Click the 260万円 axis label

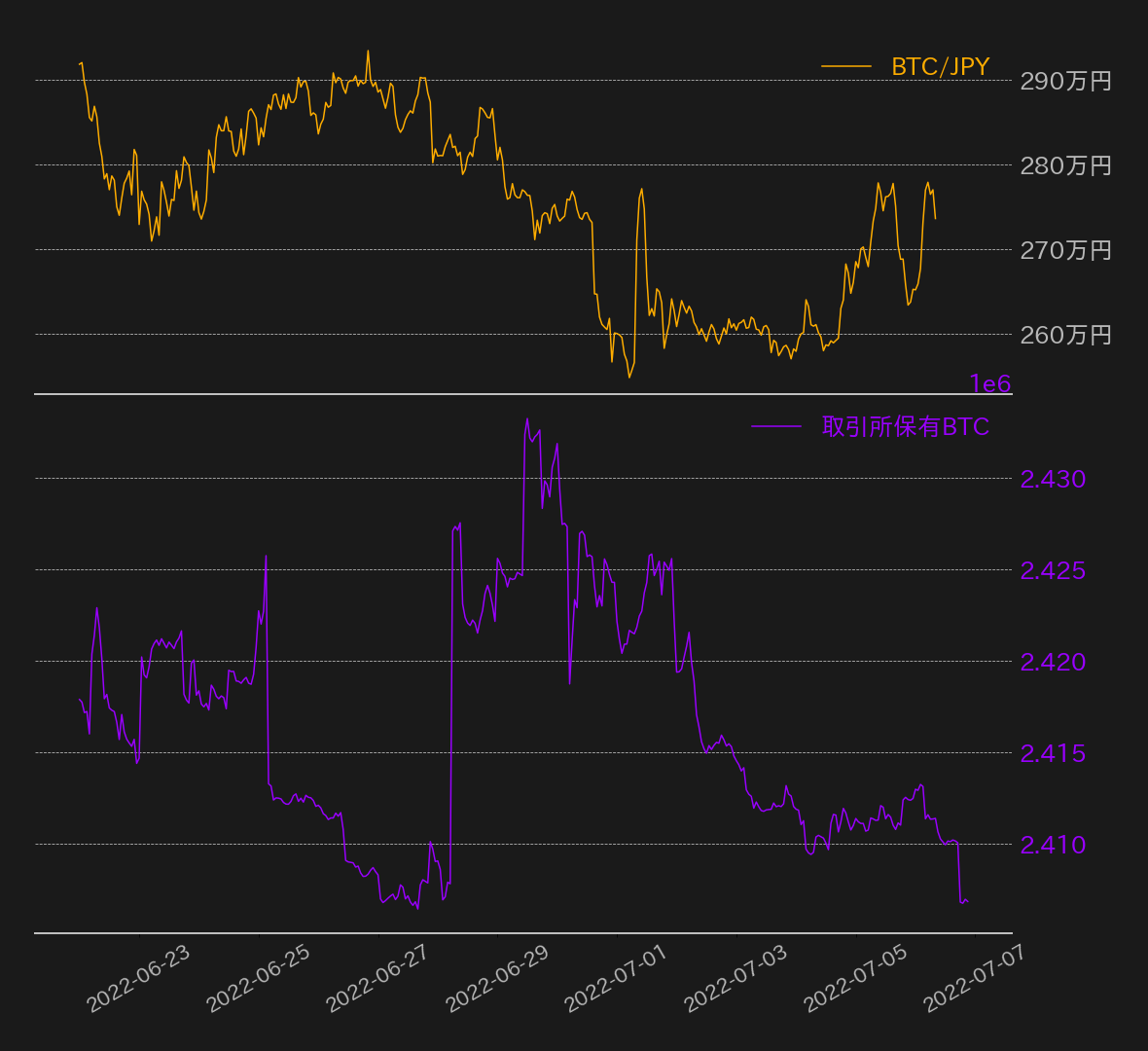tap(1066, 335)
